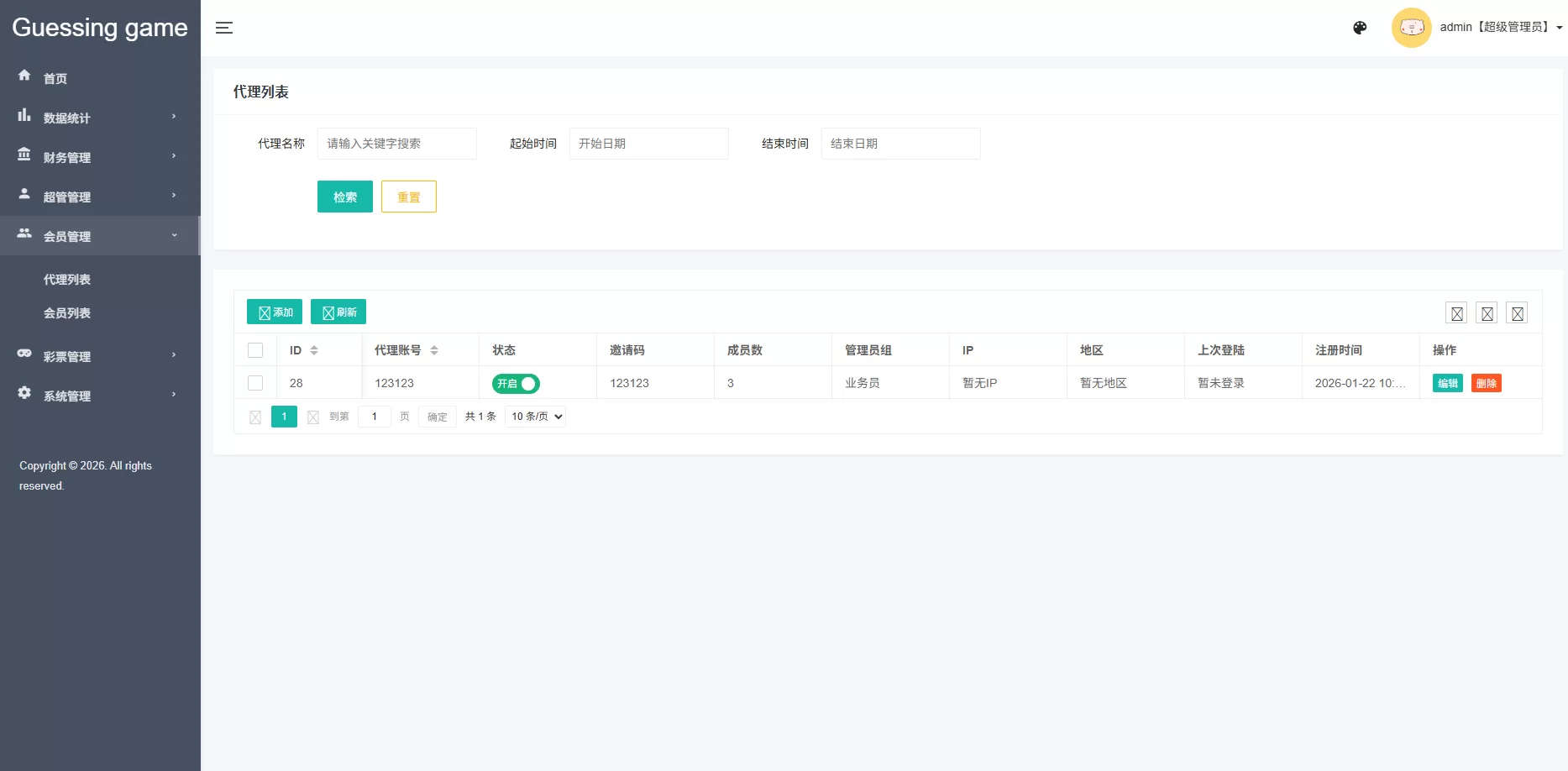Check the select-all checkbox in the table header

[255, 349]
